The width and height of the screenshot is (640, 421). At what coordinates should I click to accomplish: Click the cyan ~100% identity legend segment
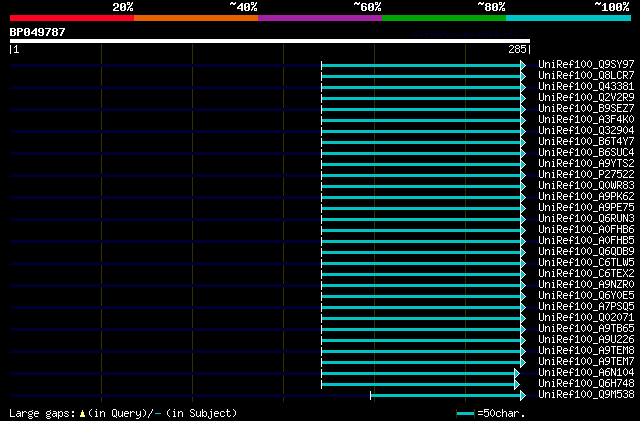569,18
